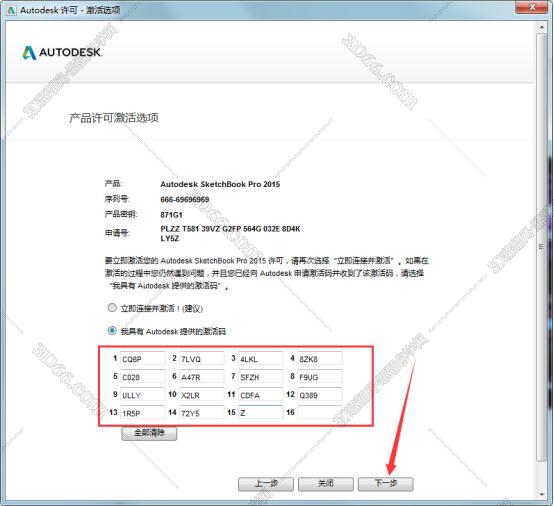Click activation code field 15 containing Z
554x506 pixels.
pyautogui.click(x=261, y=412)
